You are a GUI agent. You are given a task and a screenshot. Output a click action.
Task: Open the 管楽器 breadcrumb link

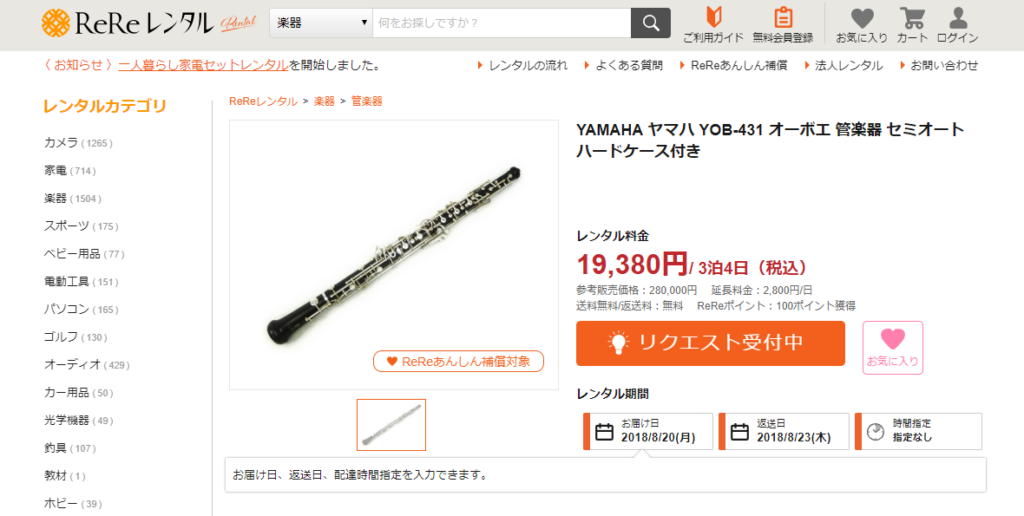coord(366,101)
